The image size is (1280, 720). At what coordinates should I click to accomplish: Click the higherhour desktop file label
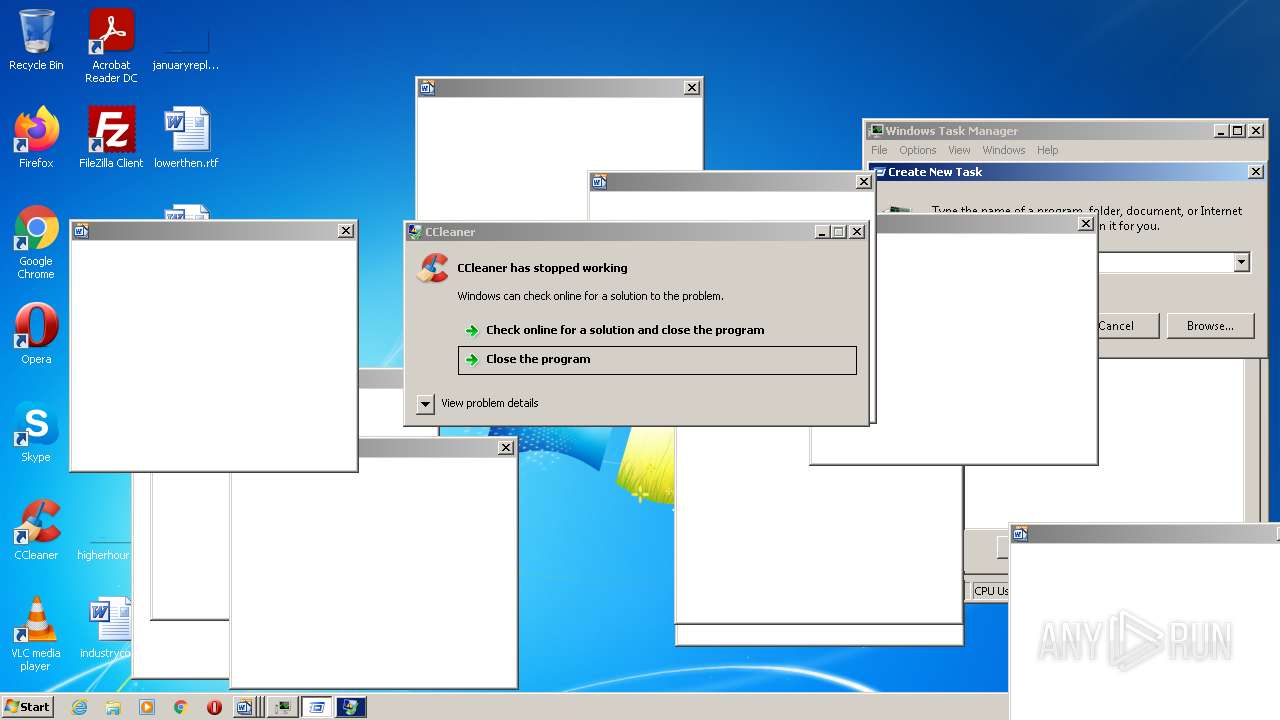click(103, 555)
